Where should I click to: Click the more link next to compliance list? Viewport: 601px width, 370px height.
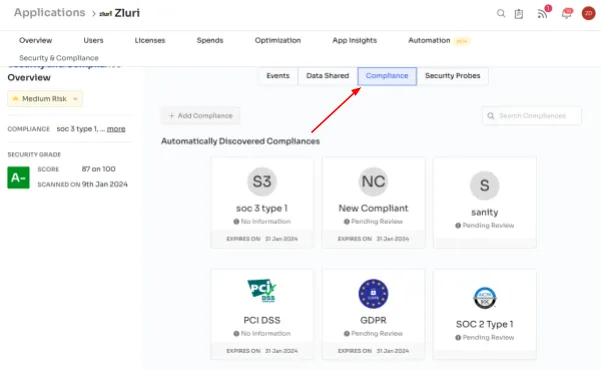pos(116,129)
